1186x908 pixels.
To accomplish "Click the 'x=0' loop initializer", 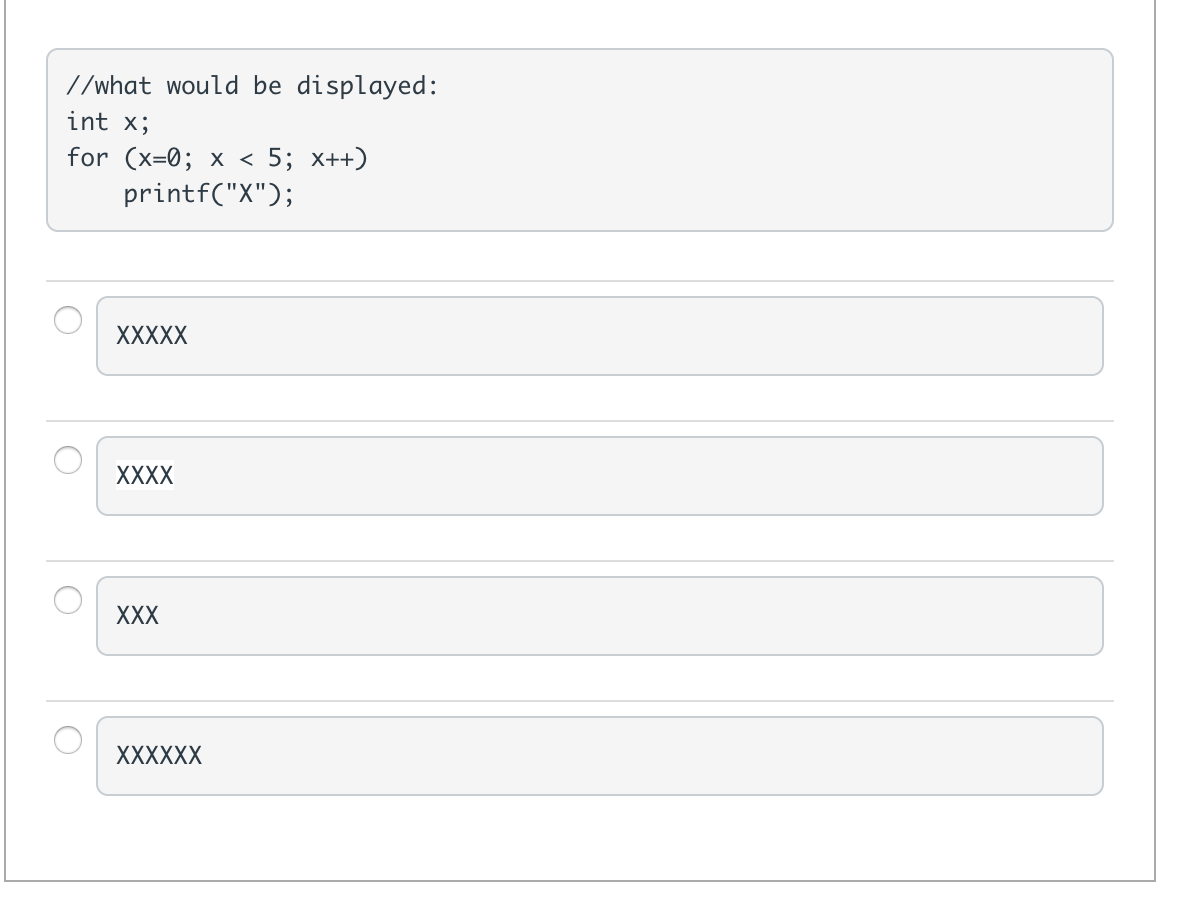I will [160, 158].
